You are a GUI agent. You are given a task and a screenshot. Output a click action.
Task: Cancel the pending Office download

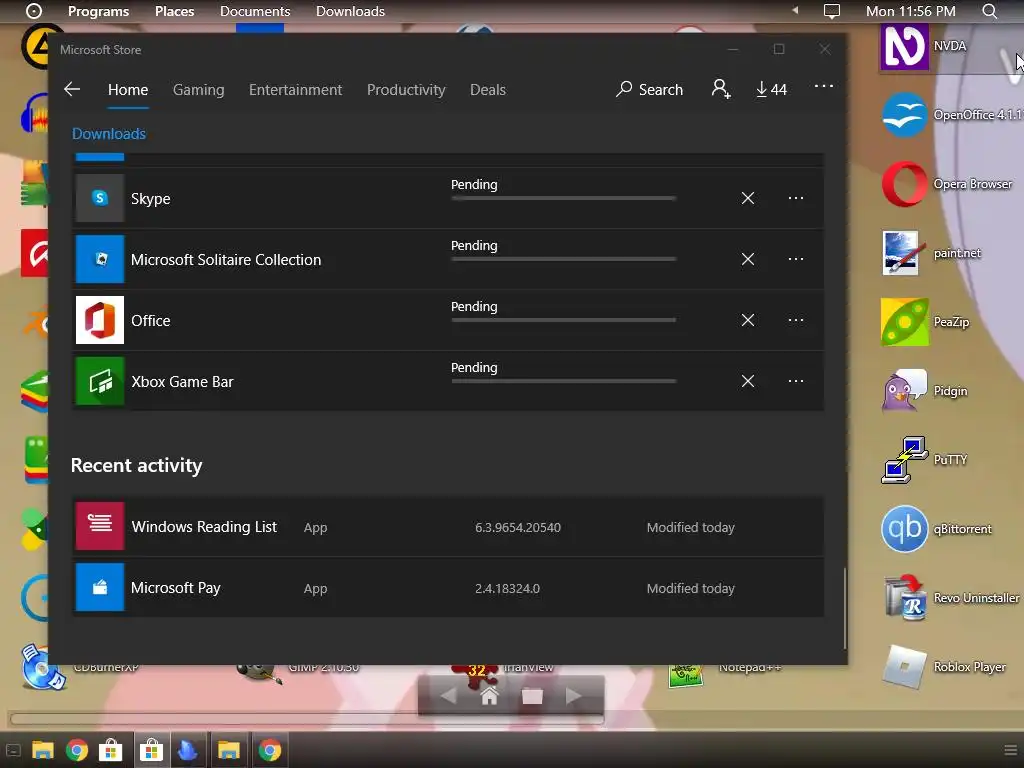pos(748,320)
